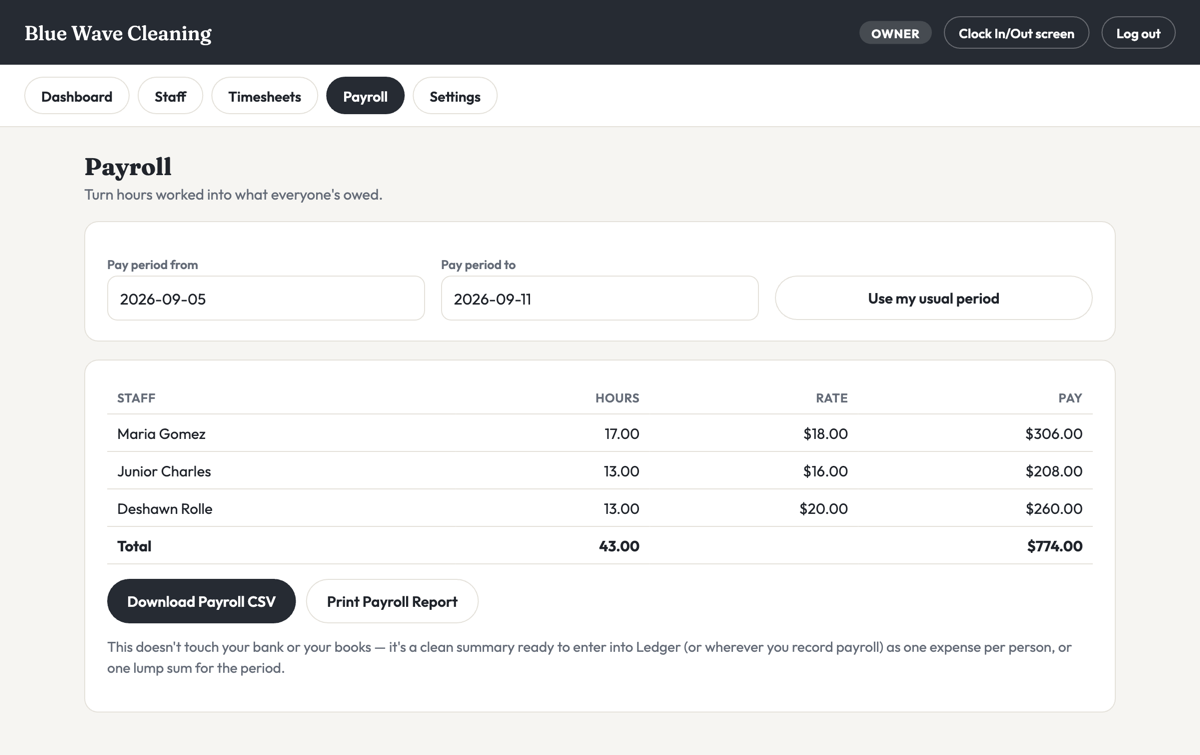Open the Settings tab
This screenshot has width=1200, height=755.
(455, 96)
